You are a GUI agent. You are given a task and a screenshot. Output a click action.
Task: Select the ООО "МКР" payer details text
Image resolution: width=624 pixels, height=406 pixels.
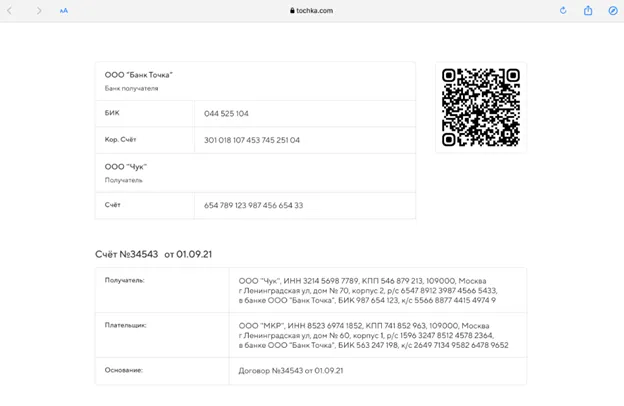point(373,335)
